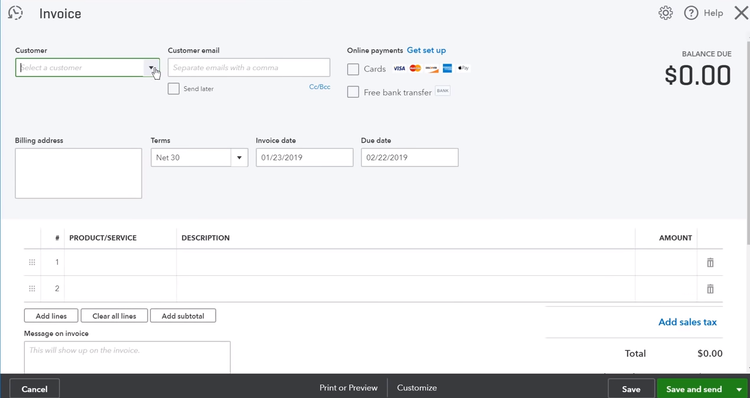Viewport: 750px width, 398px height.
Task: Expand the customer dropdown arrow
Action: [x=151, y=68]
